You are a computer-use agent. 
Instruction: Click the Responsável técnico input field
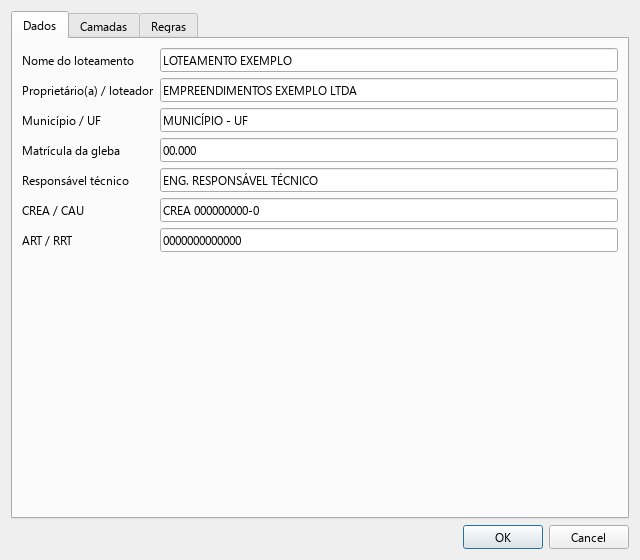(389, 180)
